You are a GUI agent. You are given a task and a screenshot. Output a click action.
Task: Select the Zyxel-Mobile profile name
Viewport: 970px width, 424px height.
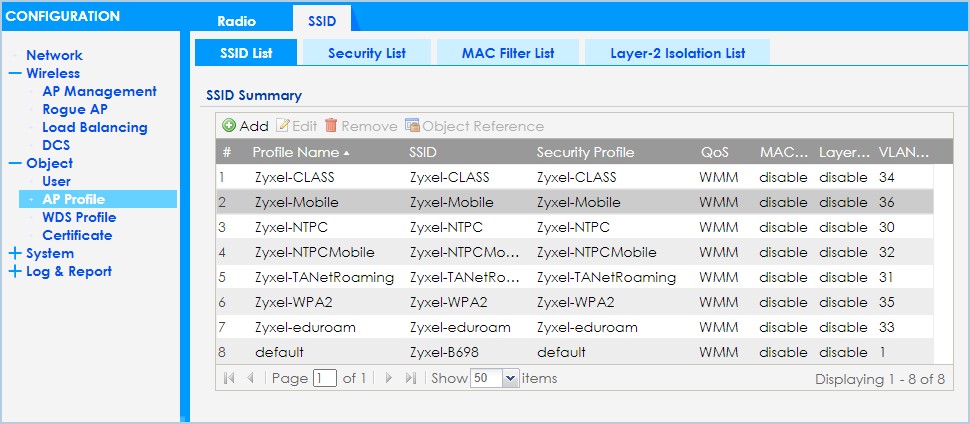pos(296,202)
